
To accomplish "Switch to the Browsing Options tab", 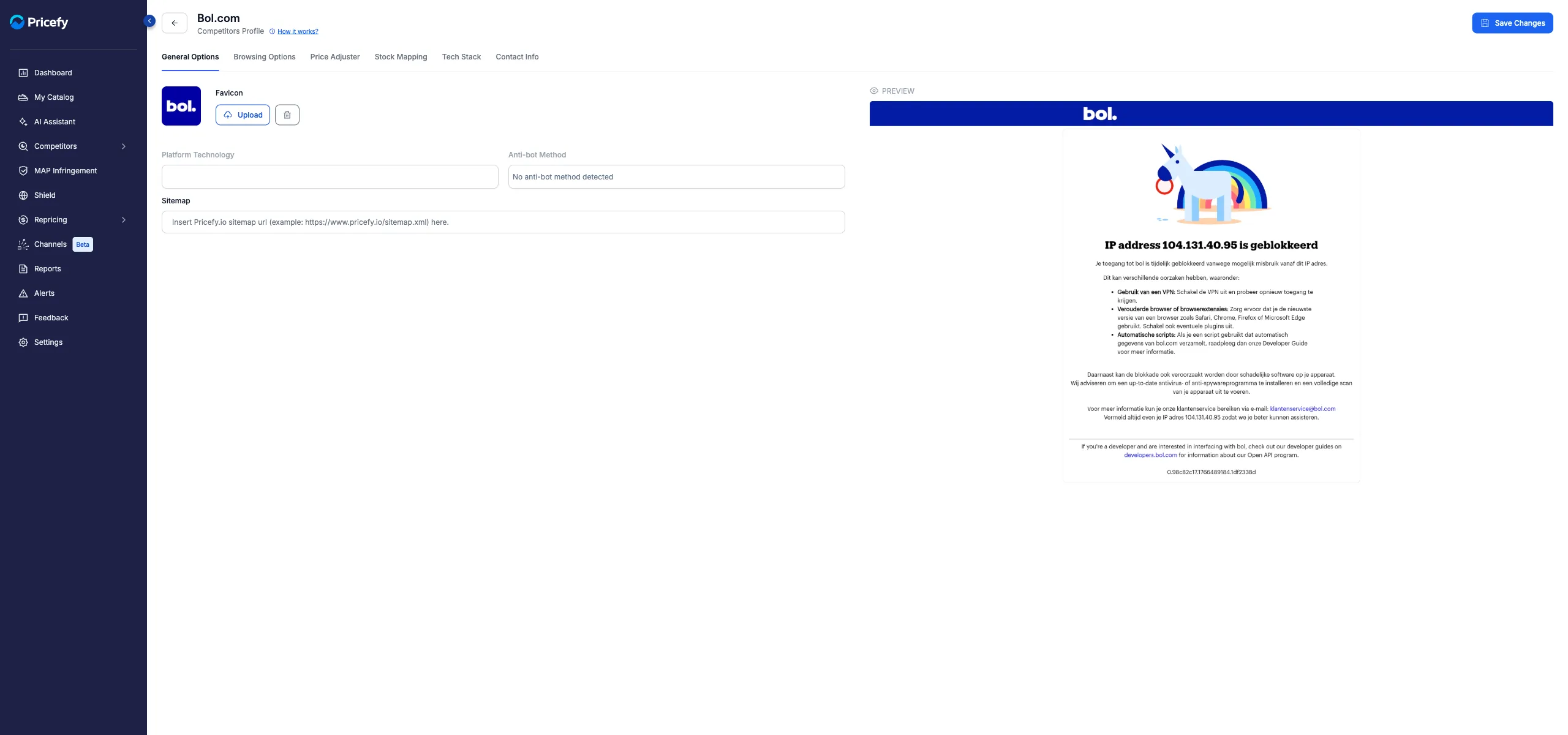I will (265, 57).
